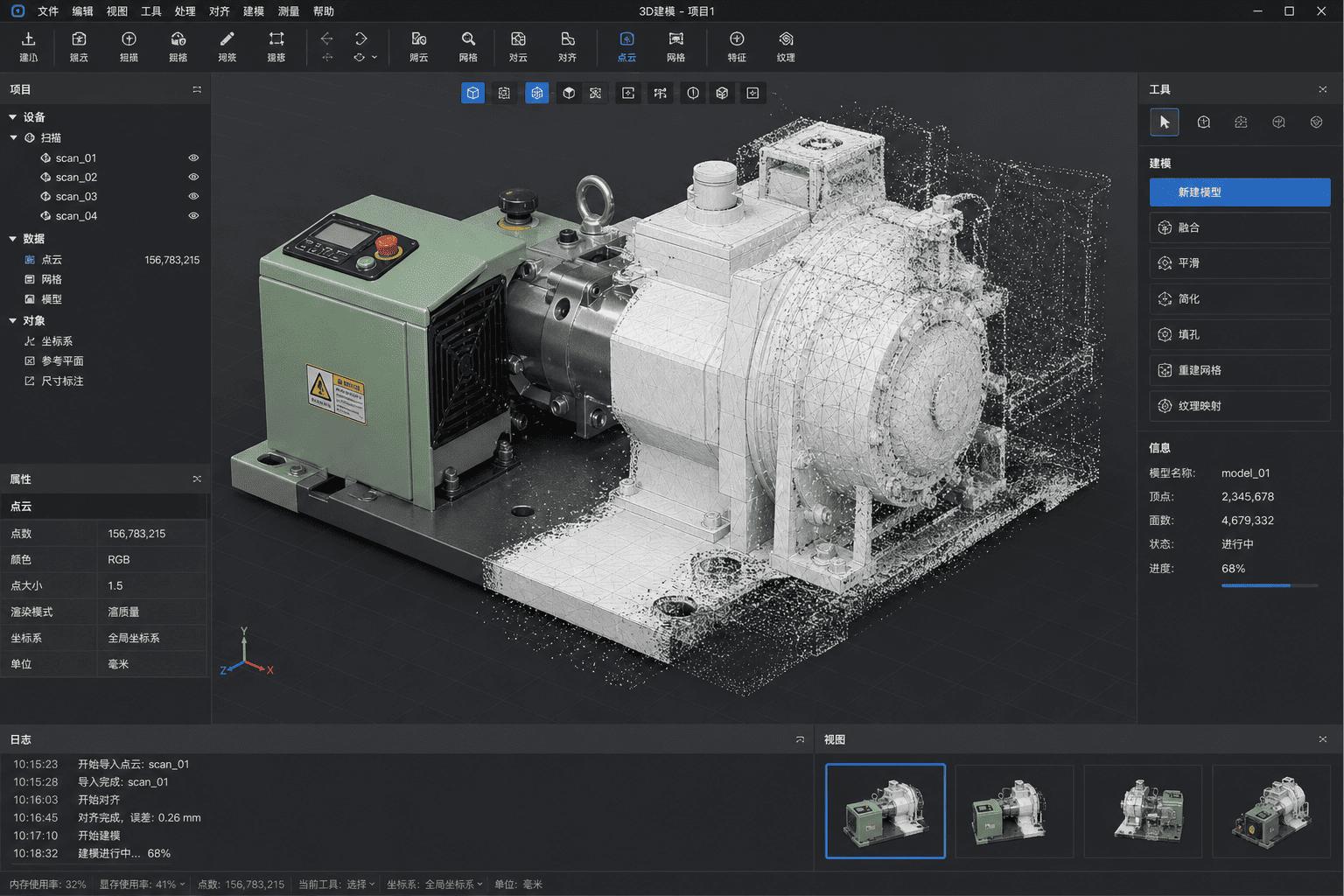The height and width of the screenshot is (896, 1344).
Task: Toggle the dotted cube viewport display mode
Action: 504,93
